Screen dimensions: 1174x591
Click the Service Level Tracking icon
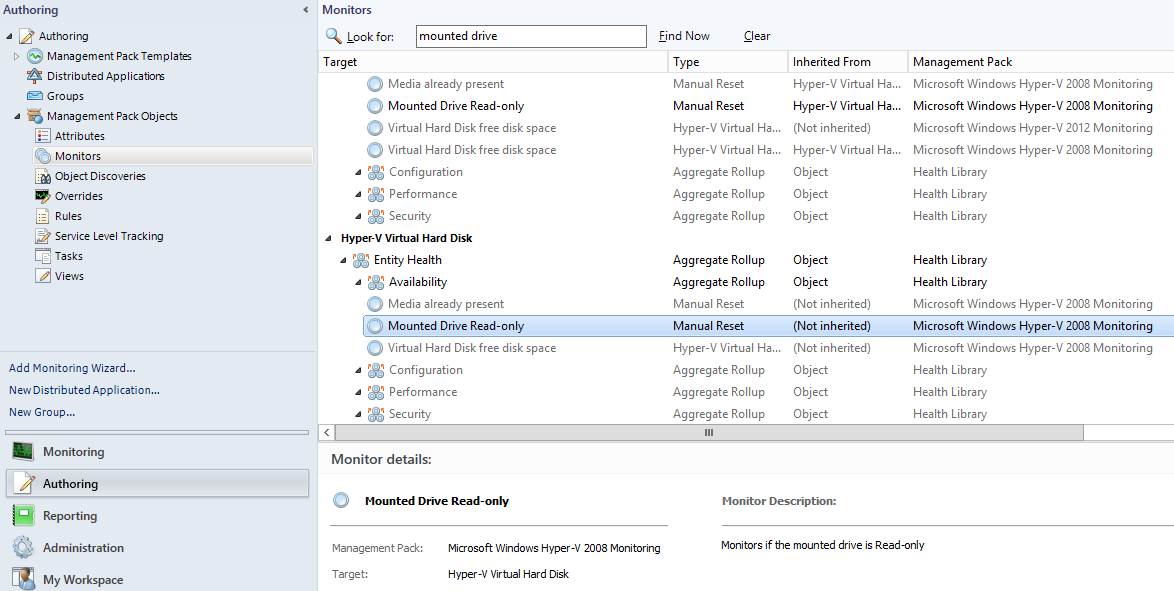(43, 236)
